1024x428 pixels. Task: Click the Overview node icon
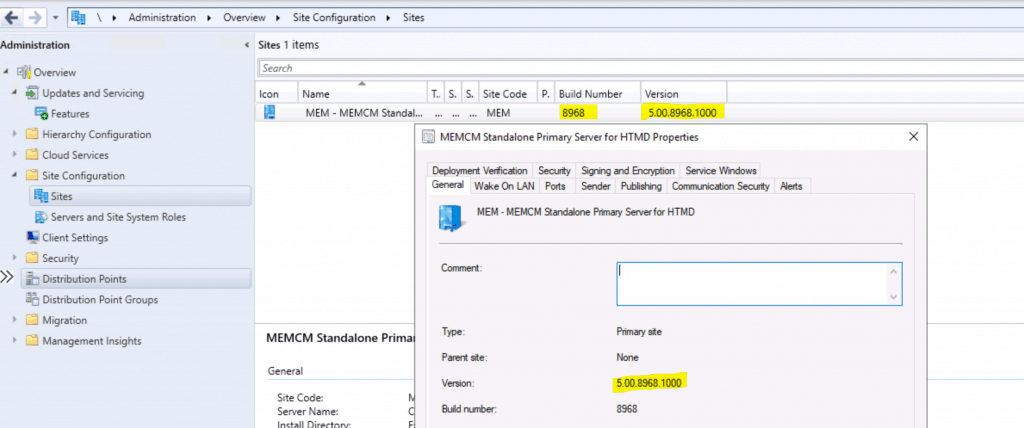[24, 72]
